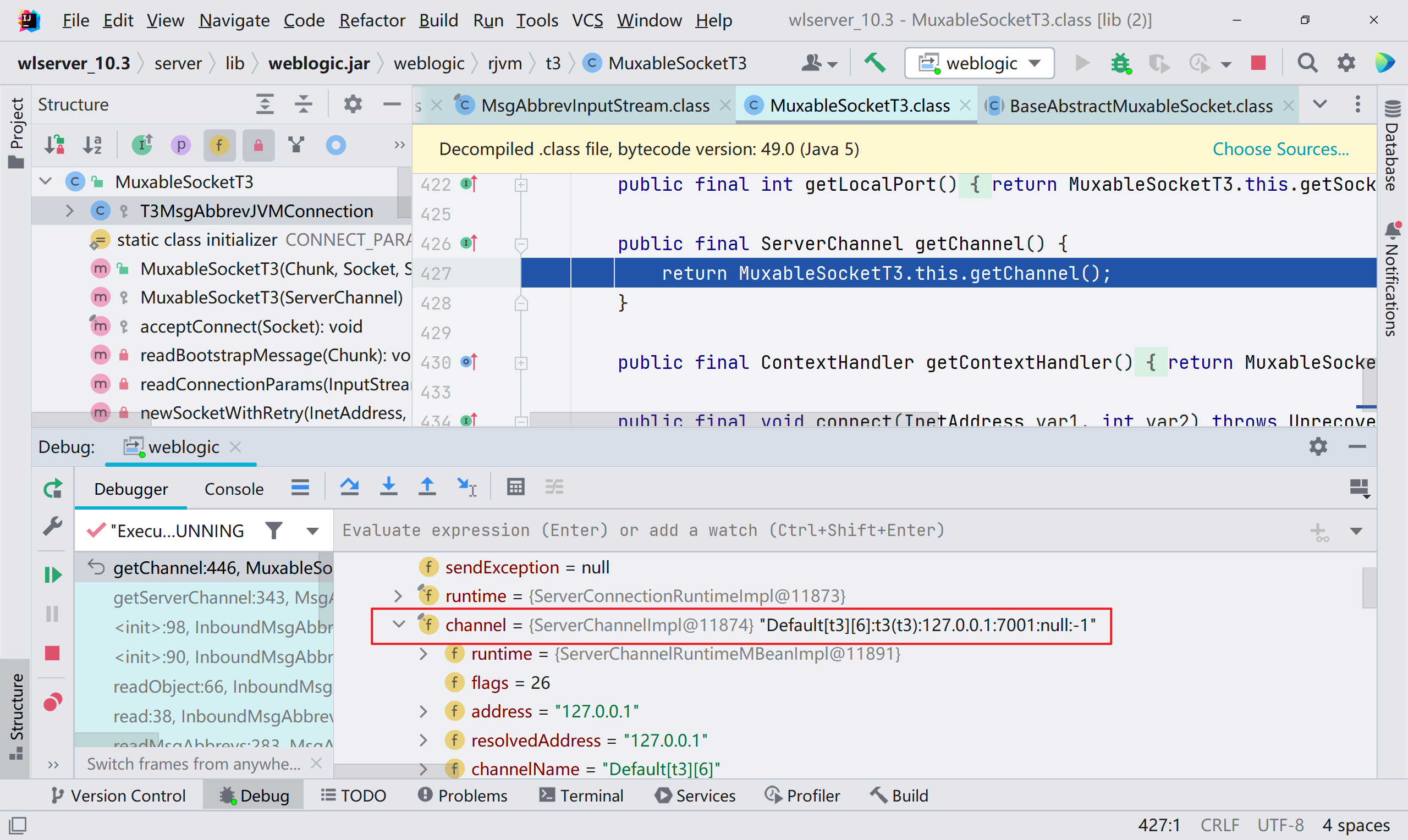Toggle alphabetical sorting in Structure panel

point(92,145)
